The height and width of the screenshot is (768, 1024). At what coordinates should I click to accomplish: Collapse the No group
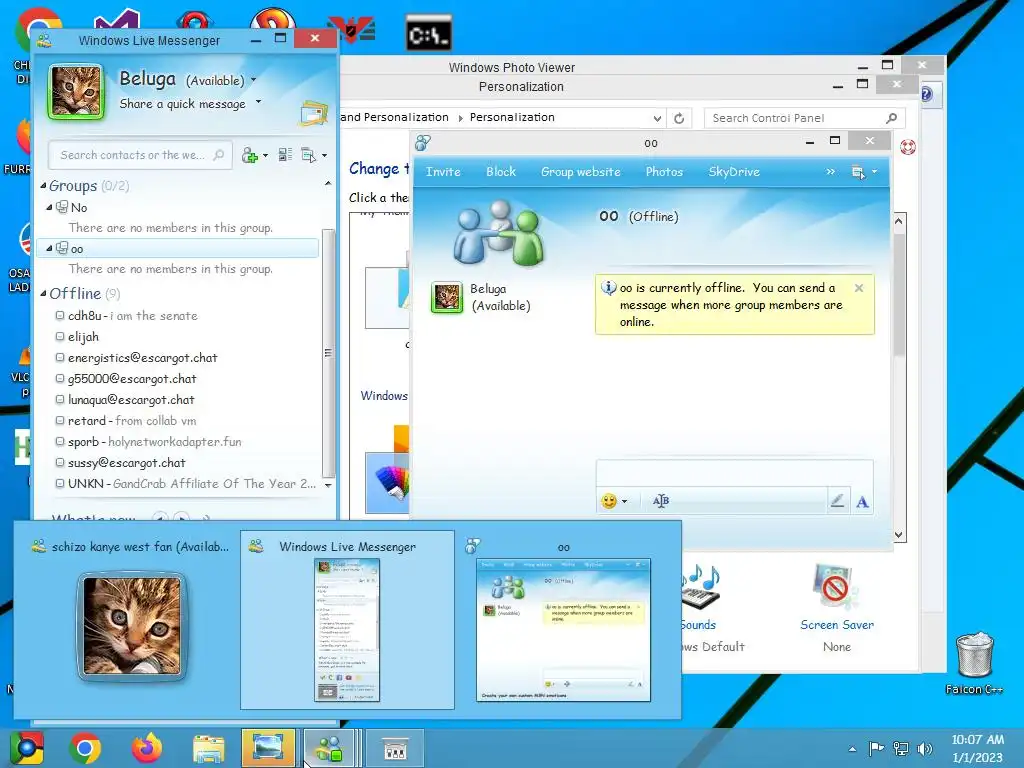point(49,207)
